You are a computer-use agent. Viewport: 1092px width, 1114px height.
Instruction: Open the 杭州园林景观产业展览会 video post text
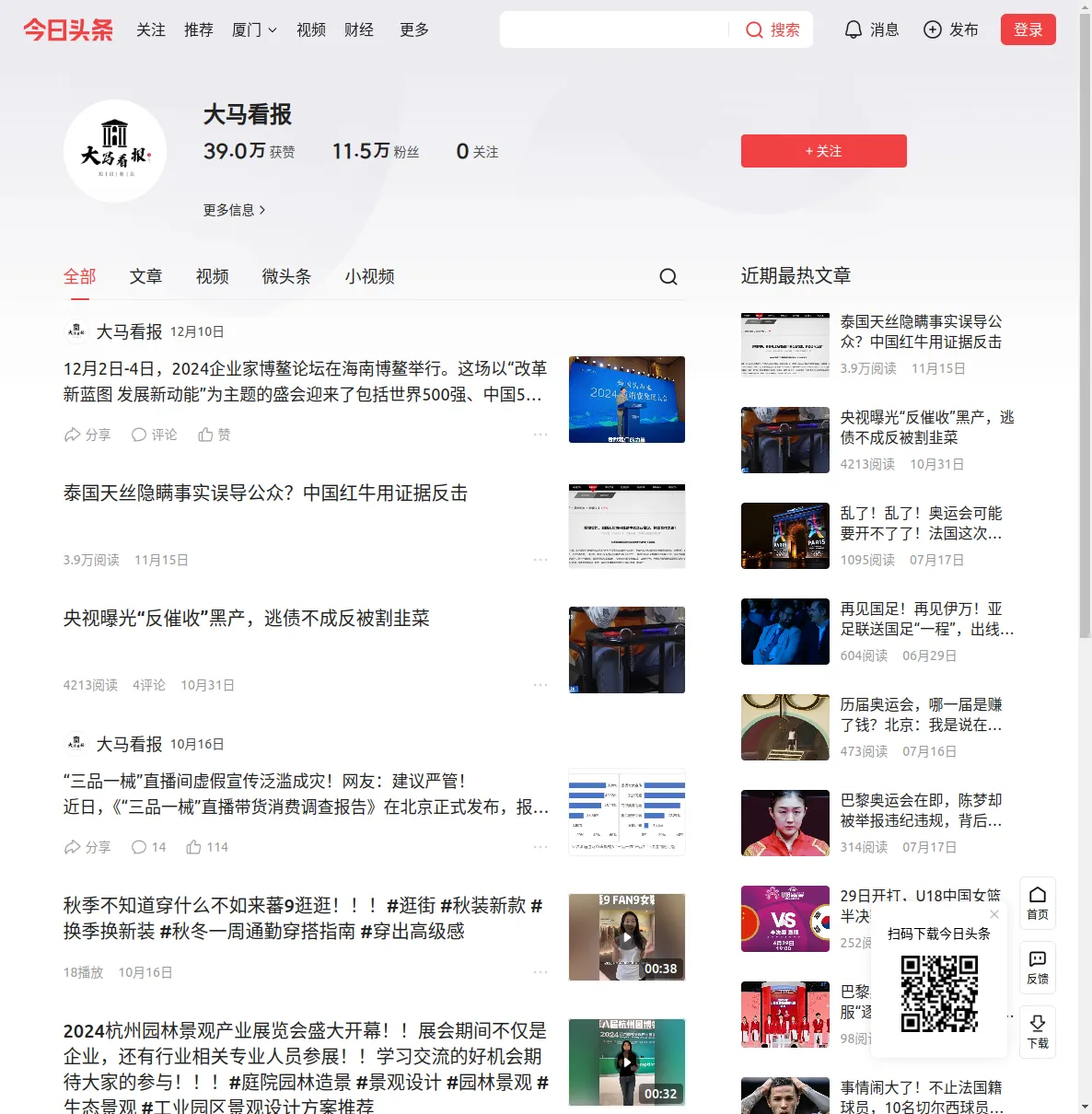click(306, 1068)
